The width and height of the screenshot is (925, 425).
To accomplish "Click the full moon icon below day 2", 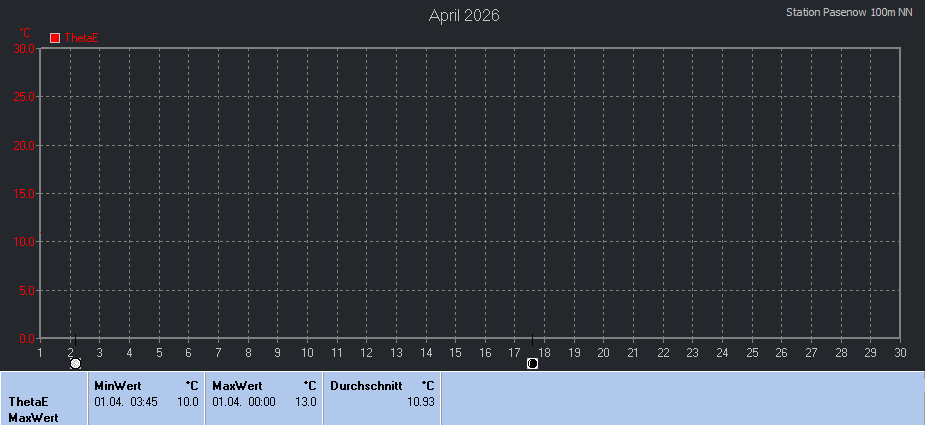I will 76,363.
